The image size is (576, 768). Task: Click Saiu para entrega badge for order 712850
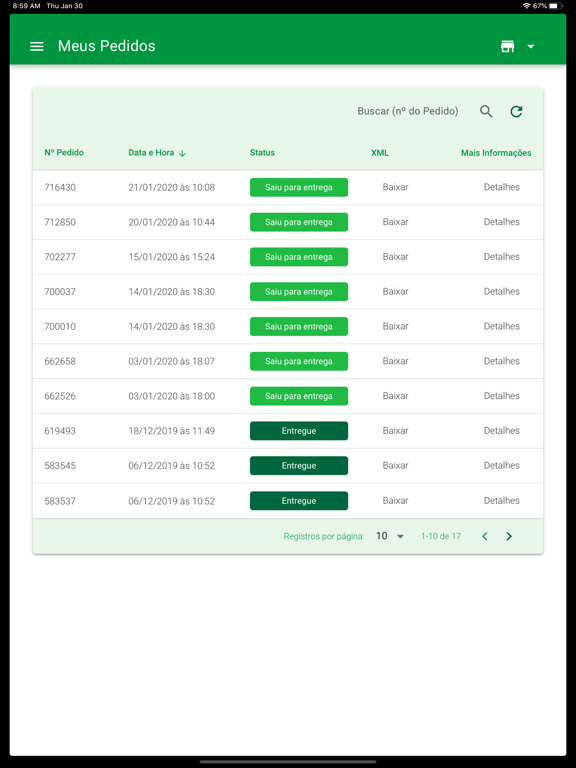click(299, 222)
